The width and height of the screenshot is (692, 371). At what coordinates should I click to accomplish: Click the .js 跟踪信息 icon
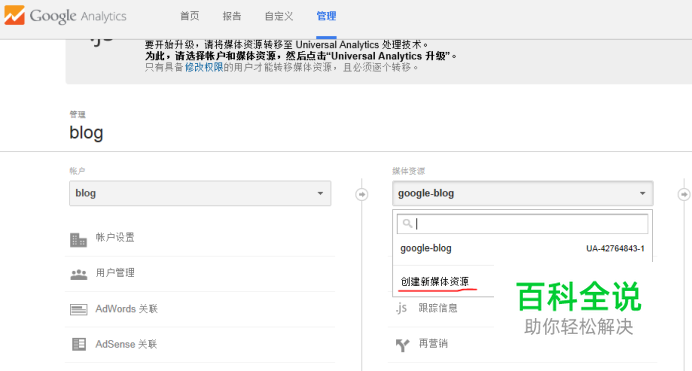tap(401, 308)
